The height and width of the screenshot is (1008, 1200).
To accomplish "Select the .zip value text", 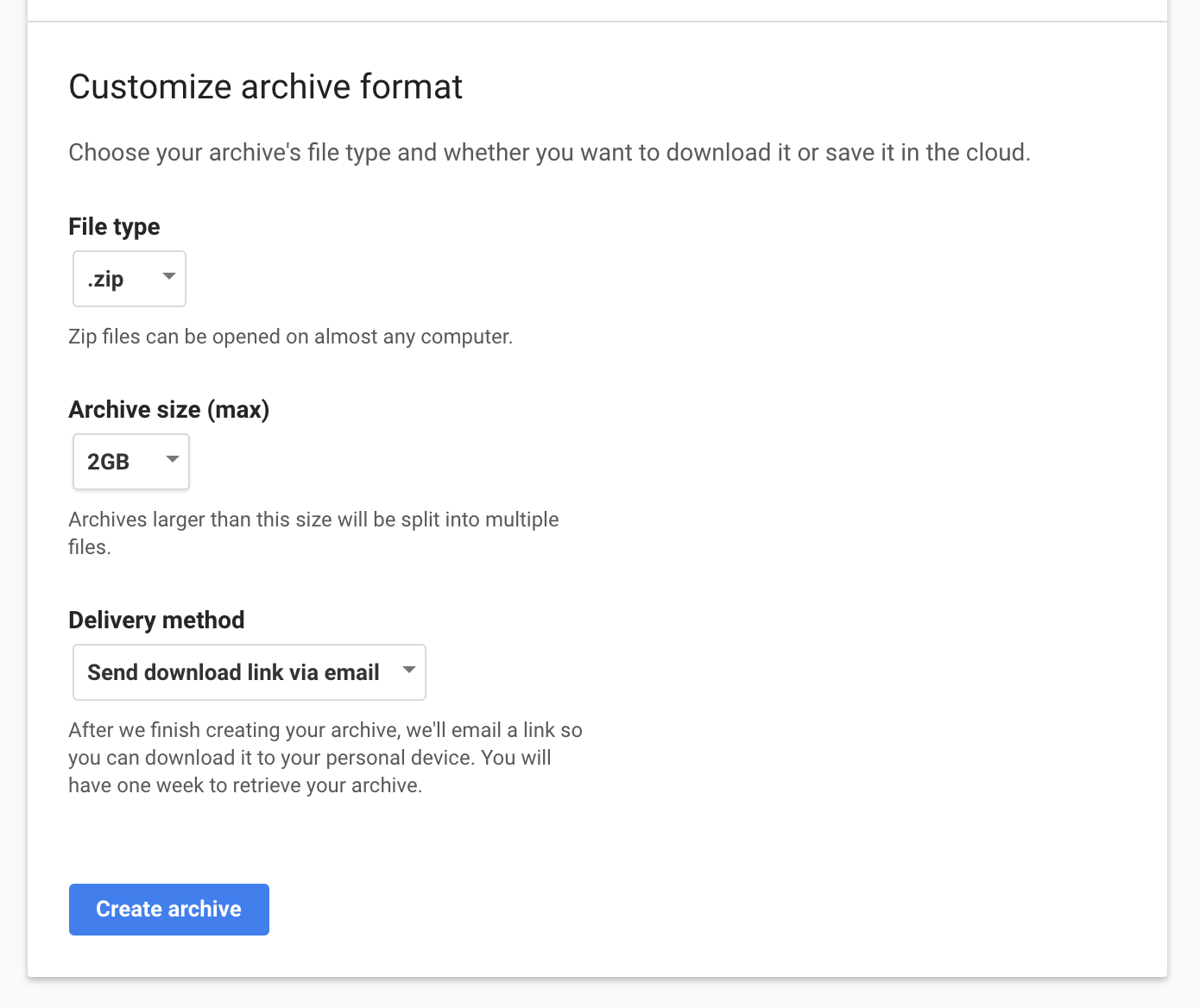I will click(x=105, y=280).
